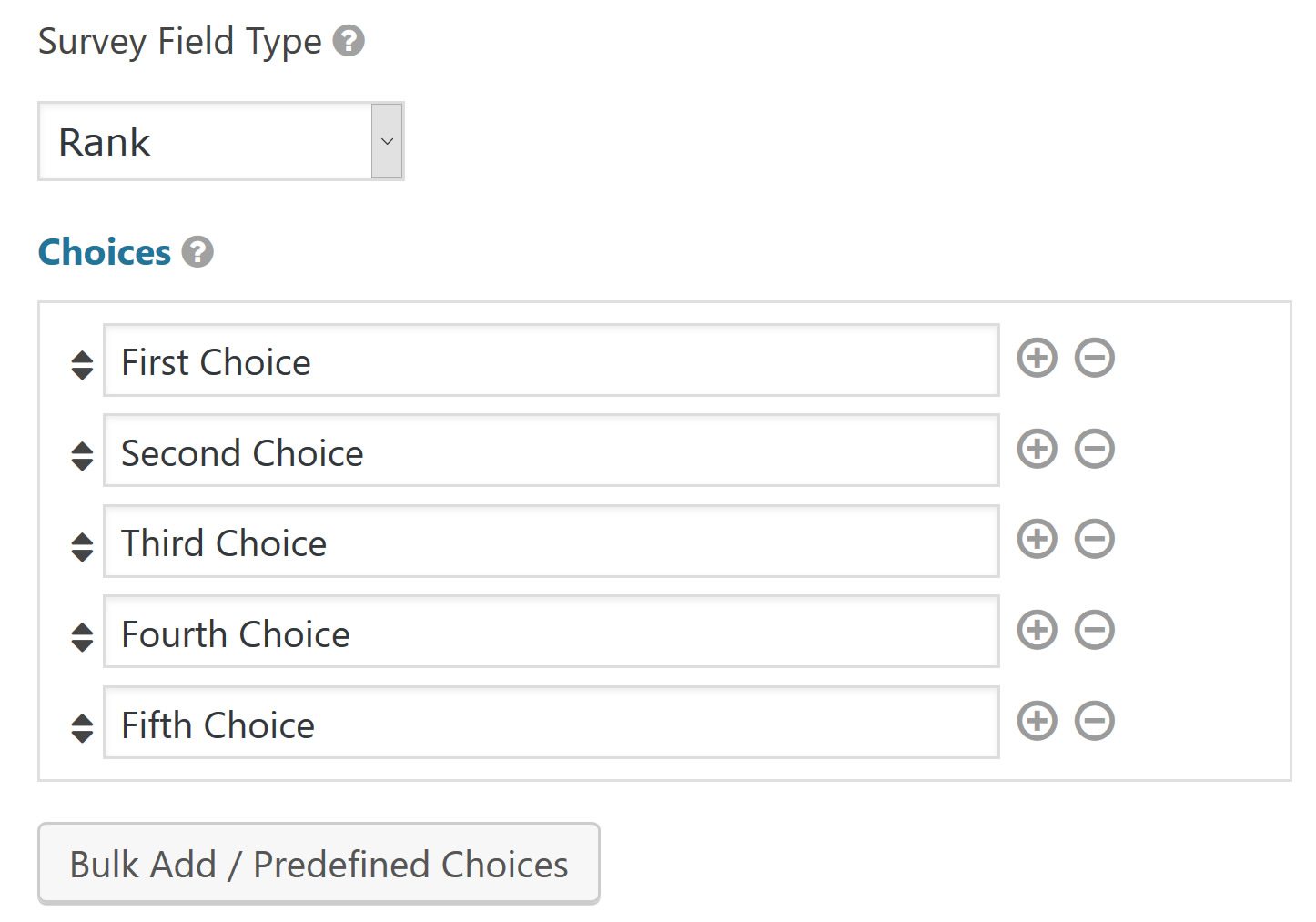
Task: Remove the Fifth Choice row
Action: coord(1094,721)
